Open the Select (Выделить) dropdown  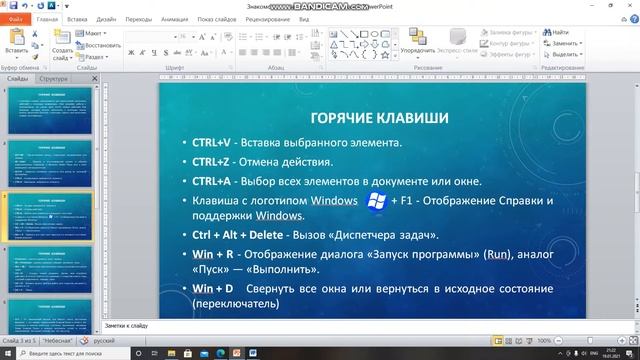[563, 54]
